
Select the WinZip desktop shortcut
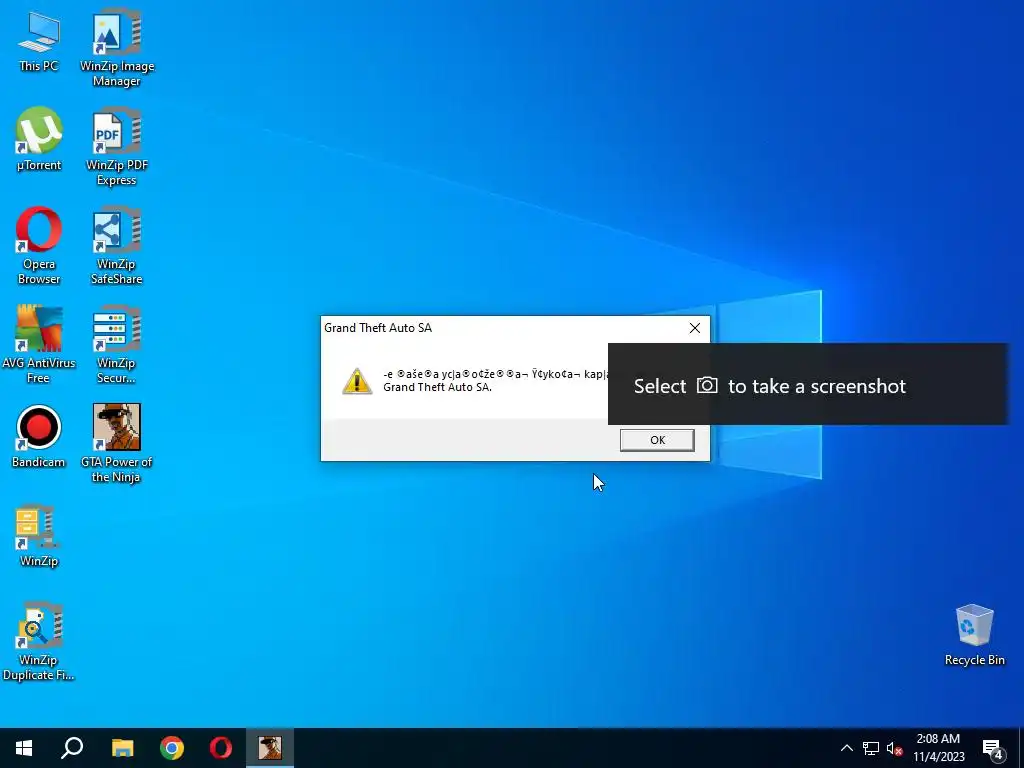coord(39,536)
